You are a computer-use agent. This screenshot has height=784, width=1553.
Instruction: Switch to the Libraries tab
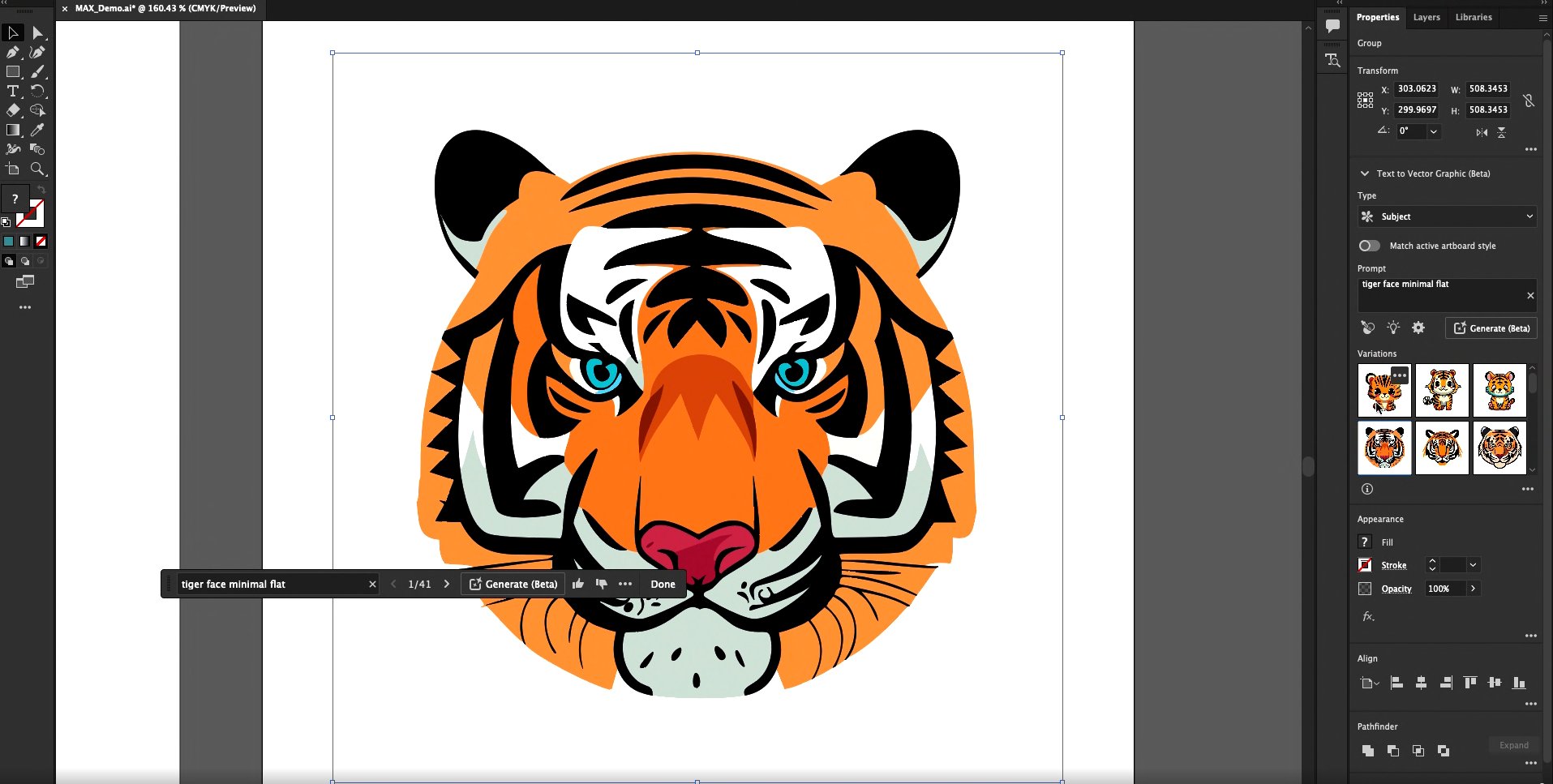click(1474, 17)
